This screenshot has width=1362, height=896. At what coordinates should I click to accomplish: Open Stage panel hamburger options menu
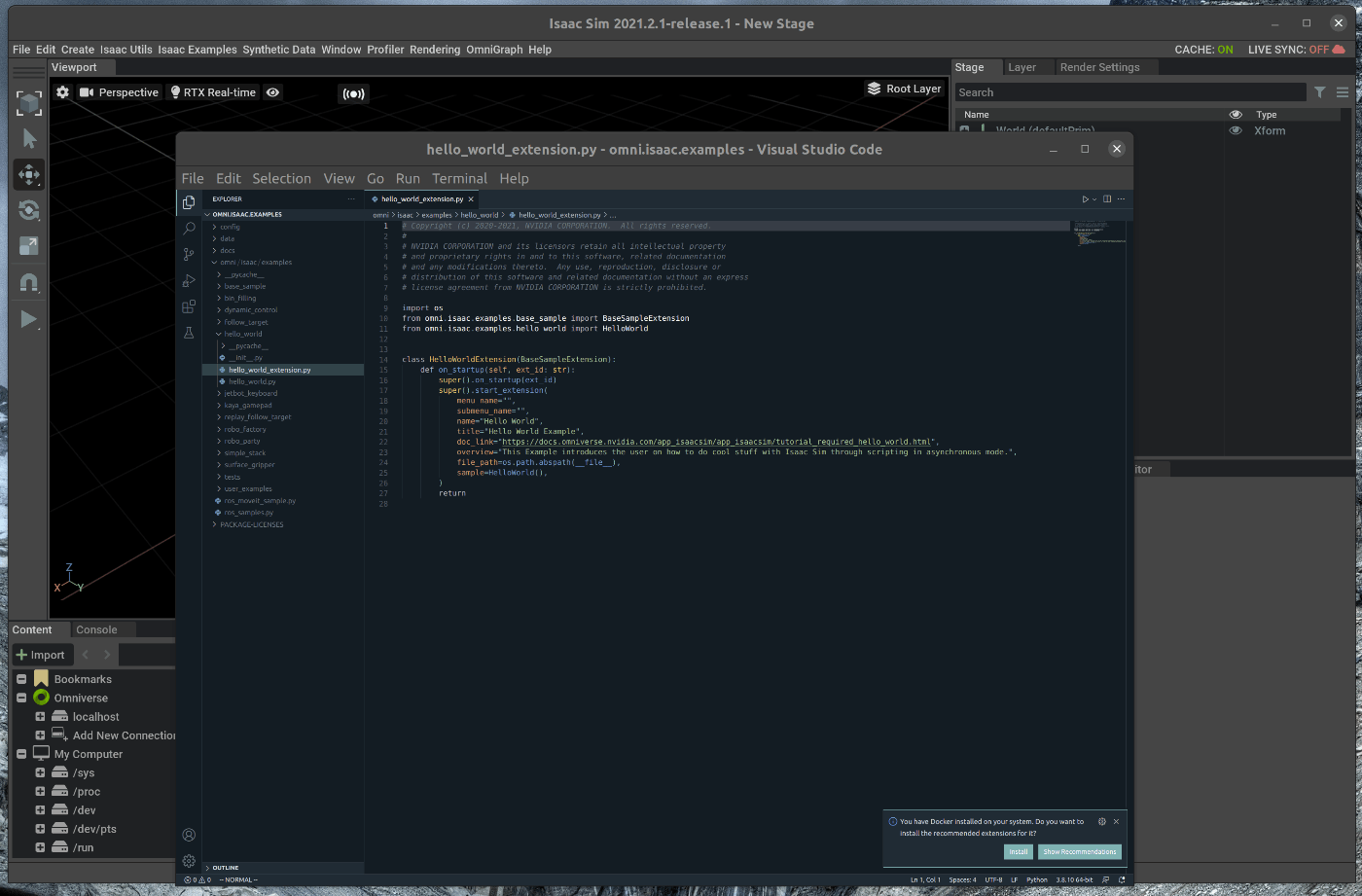point(1343,92)
